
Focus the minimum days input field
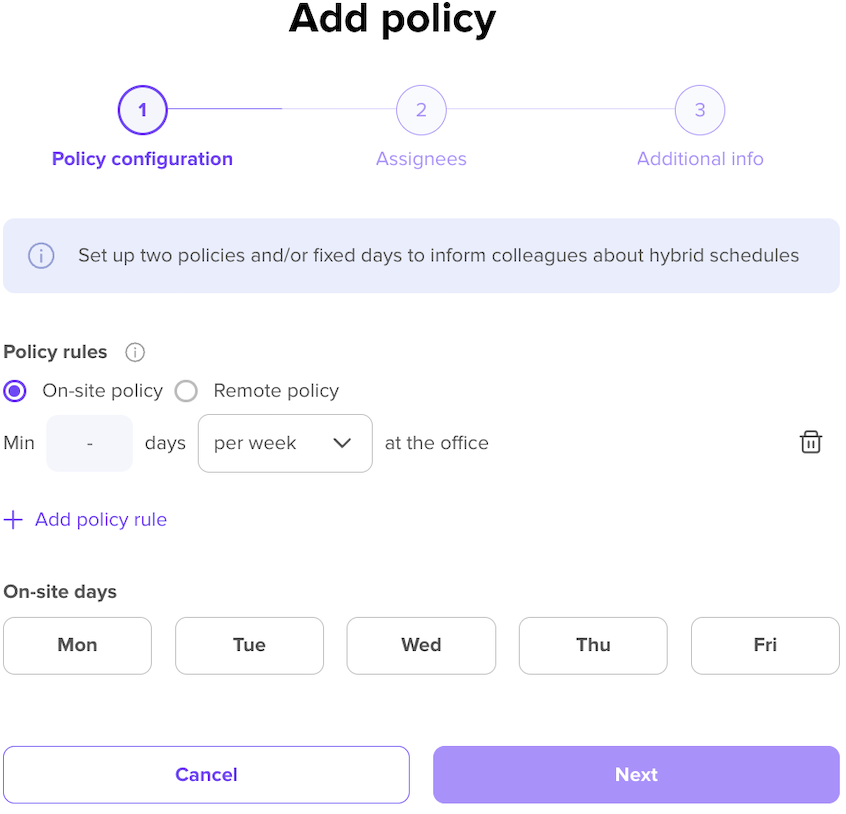point(90,443)
